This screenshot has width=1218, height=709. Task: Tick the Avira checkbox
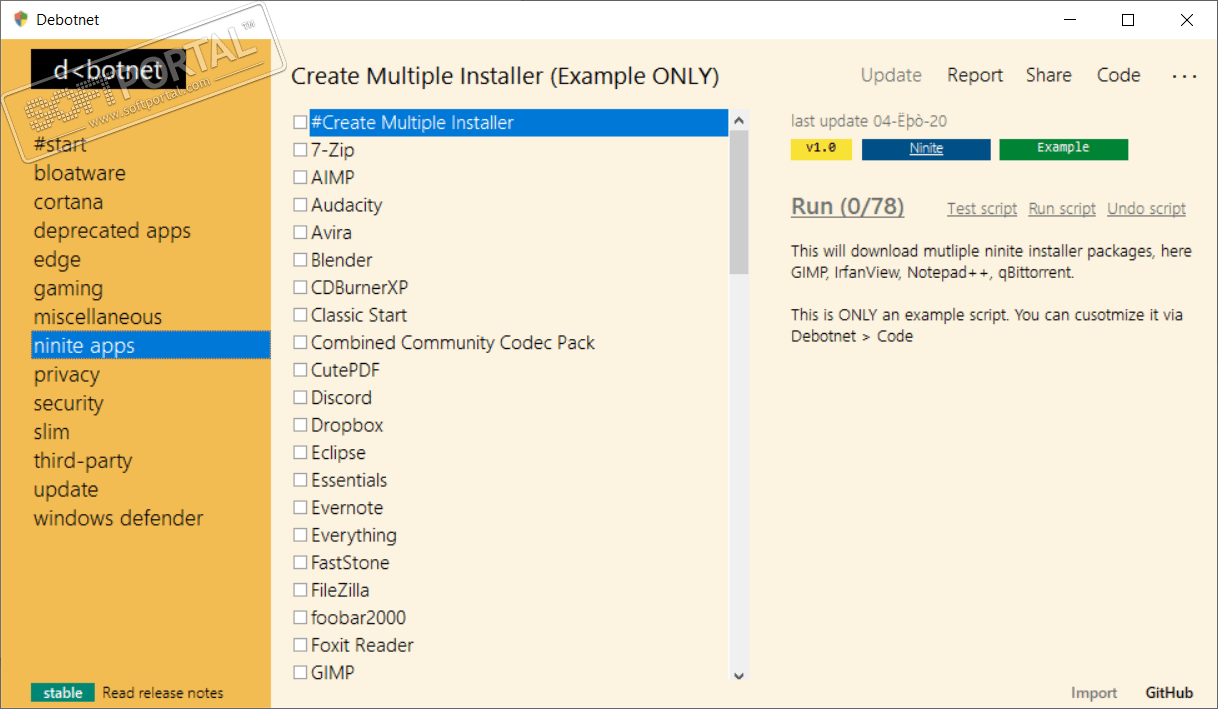[300, 233]
